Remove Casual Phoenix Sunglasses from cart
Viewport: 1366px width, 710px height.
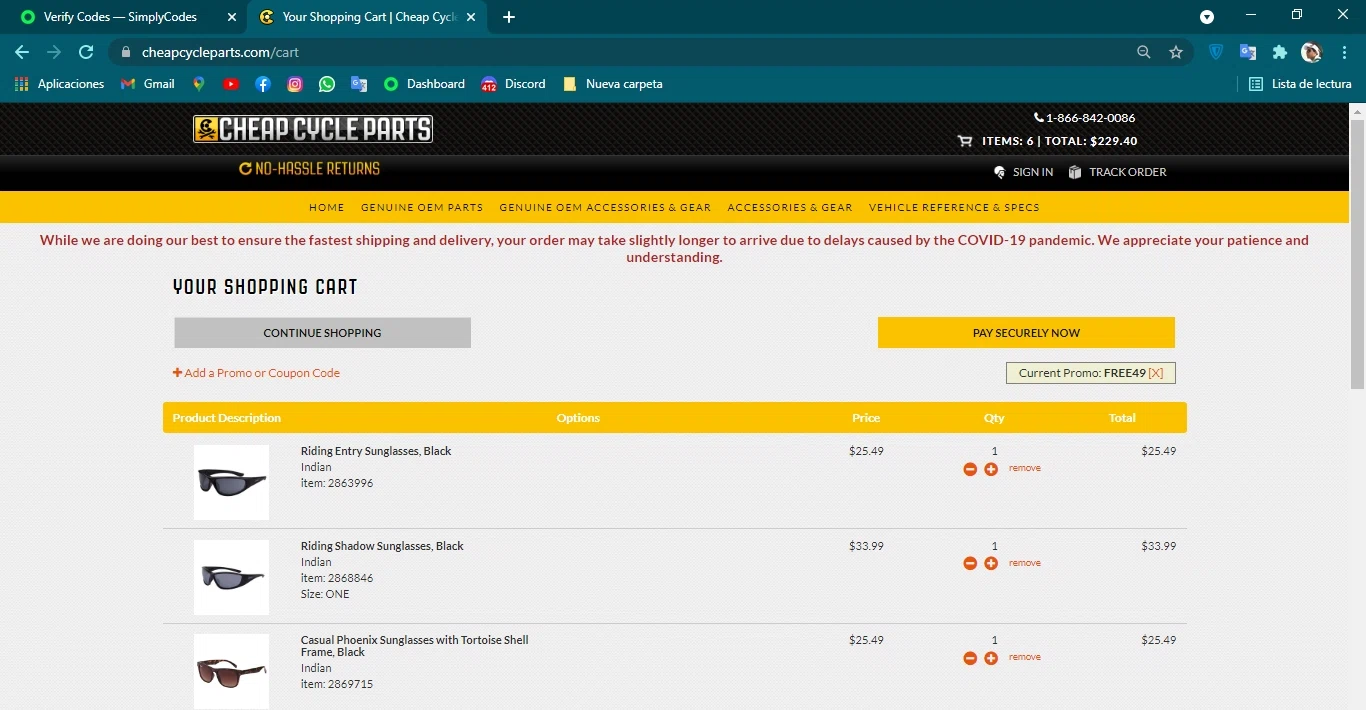pyautogui.click(x=1025, y=657)
